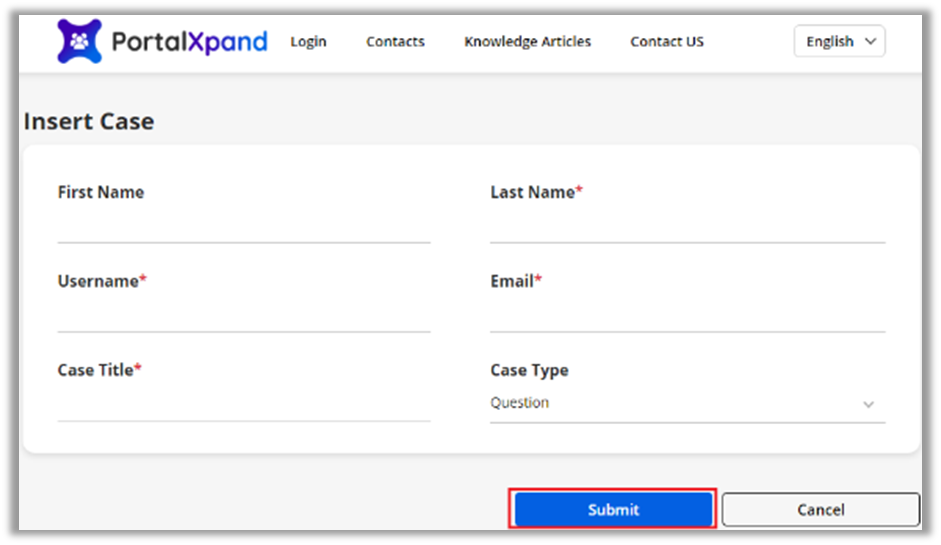Open the English language dropdown
941x545 pixels.
(838, 42)
